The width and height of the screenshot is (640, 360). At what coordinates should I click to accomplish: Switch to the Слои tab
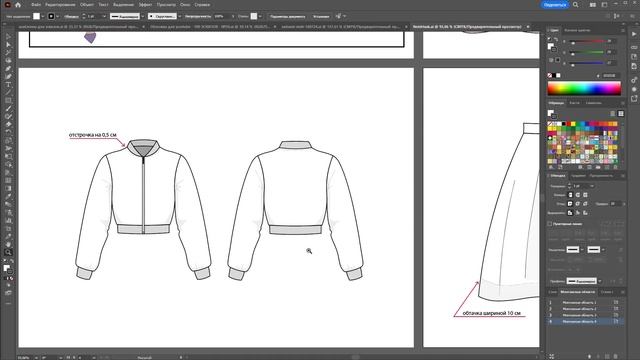coord(553,292)
